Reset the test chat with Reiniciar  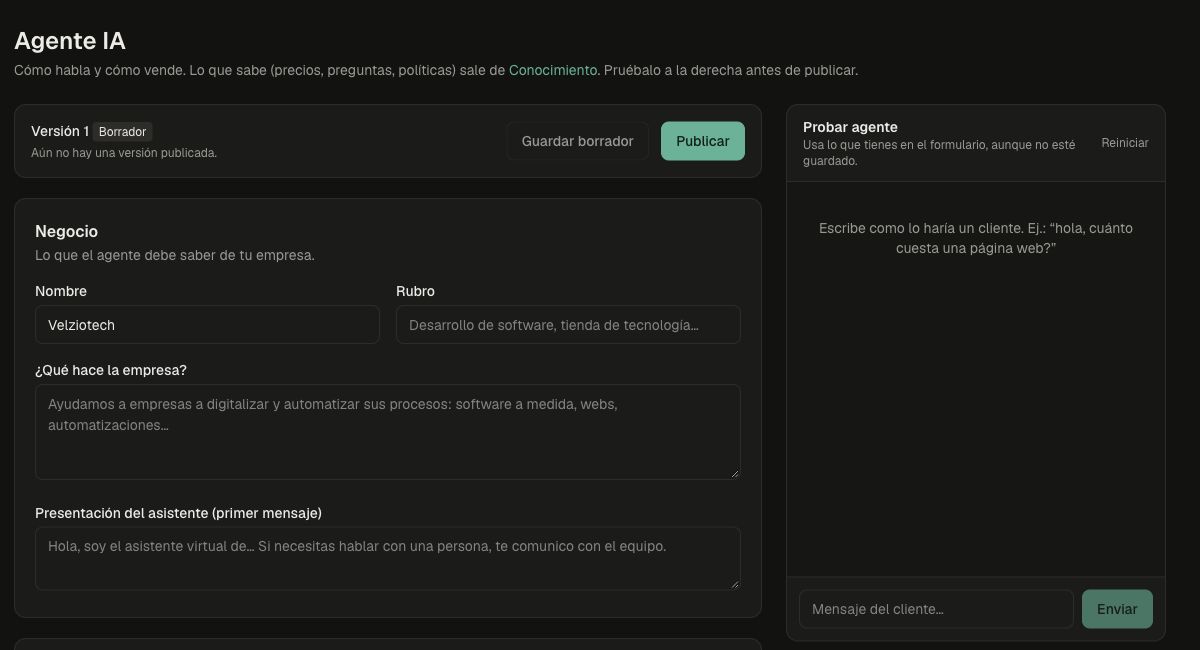tap(1125, 143)
